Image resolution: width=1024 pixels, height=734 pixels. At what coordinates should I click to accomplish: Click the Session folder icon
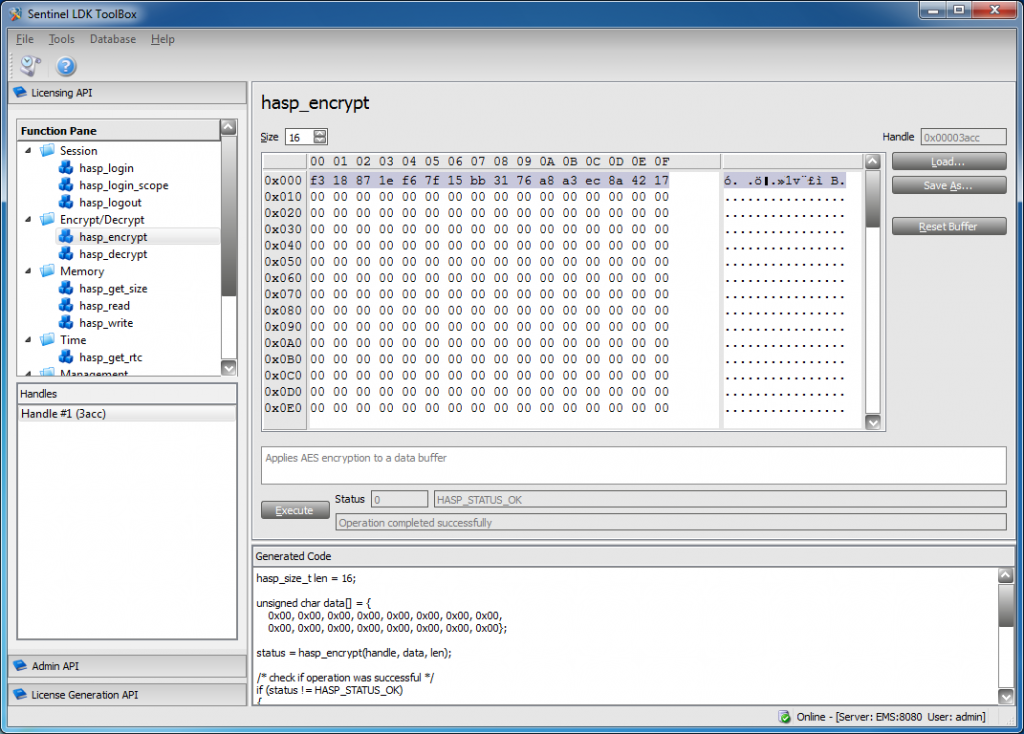pos(47,151)
